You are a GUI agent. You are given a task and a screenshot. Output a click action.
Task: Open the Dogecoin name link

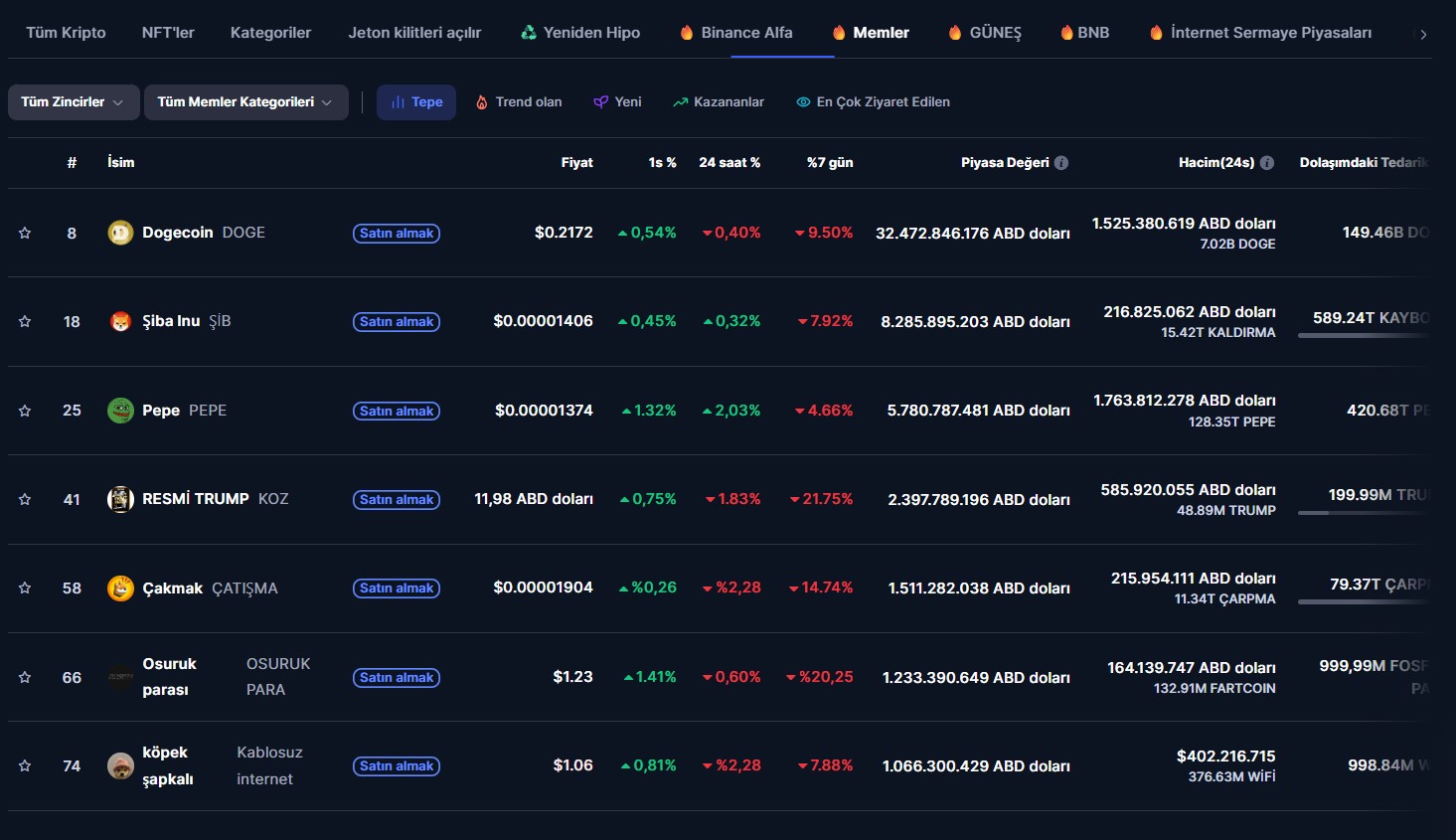click(178, 233)
